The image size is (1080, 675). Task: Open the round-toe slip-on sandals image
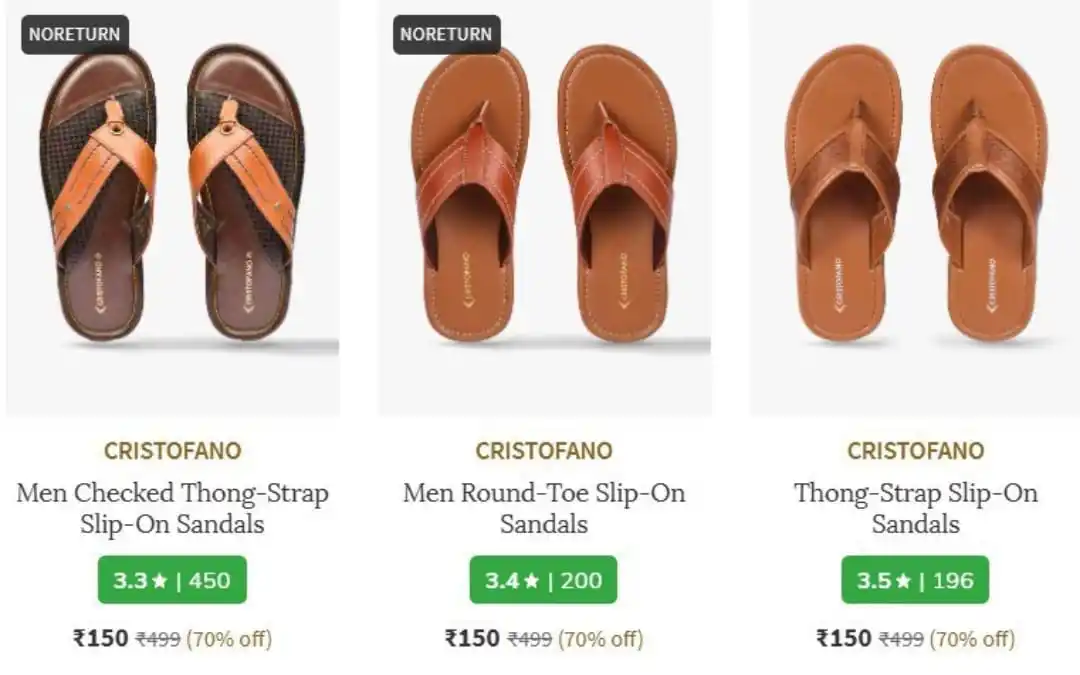(545, 208)
